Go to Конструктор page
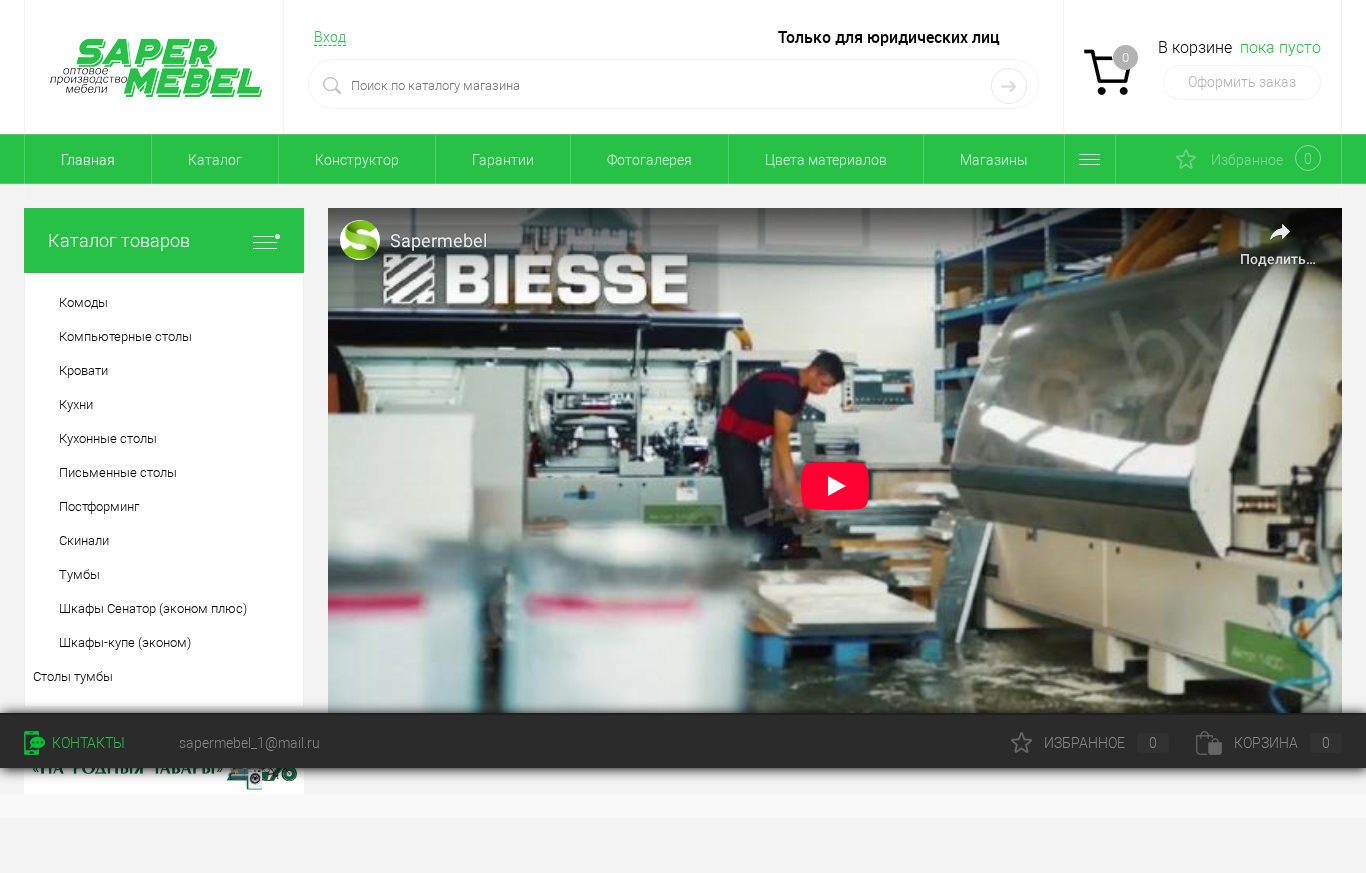The width and height of the screenshot is (1366, 873). coord(357,160)
